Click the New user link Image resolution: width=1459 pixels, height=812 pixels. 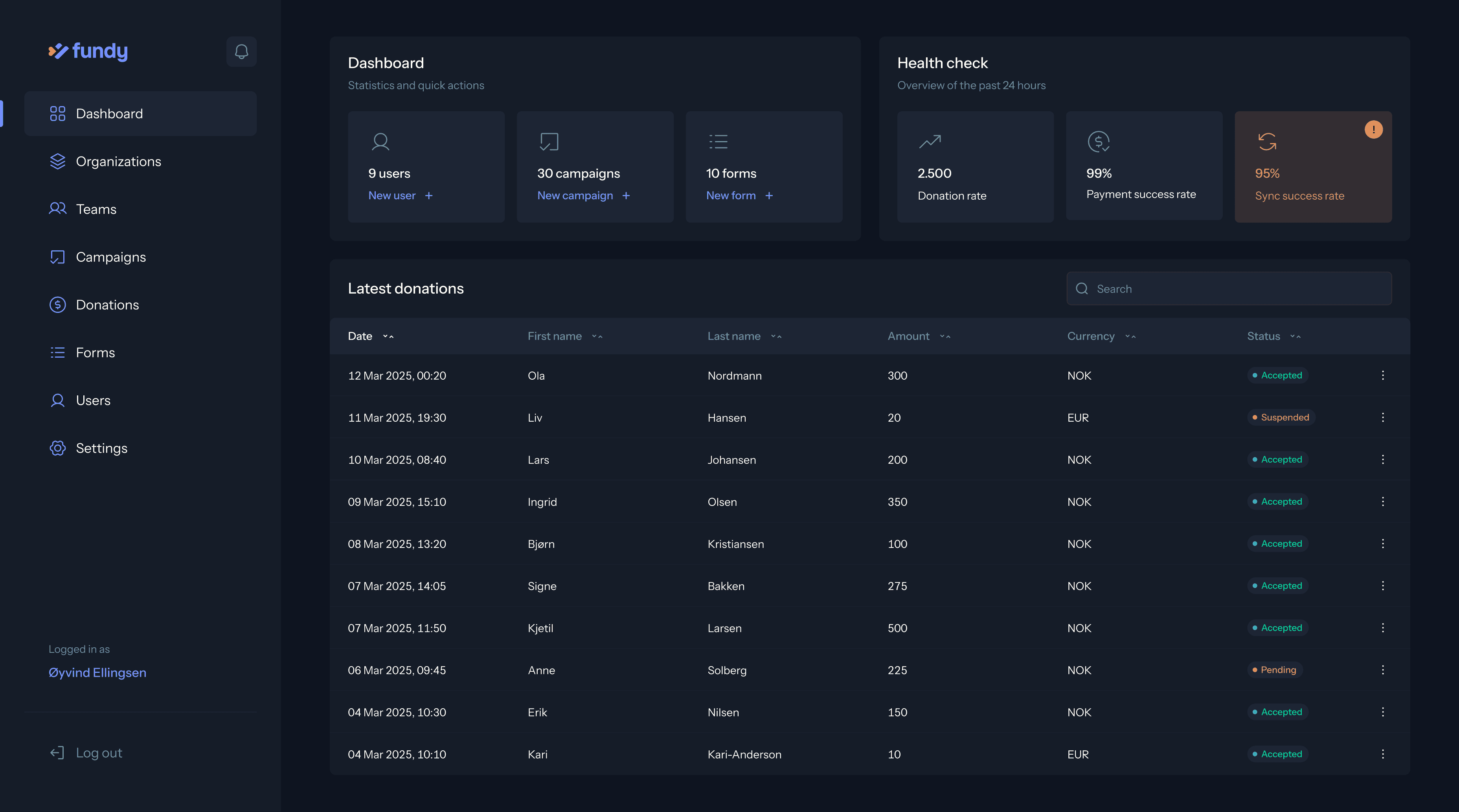coord(392,195)
